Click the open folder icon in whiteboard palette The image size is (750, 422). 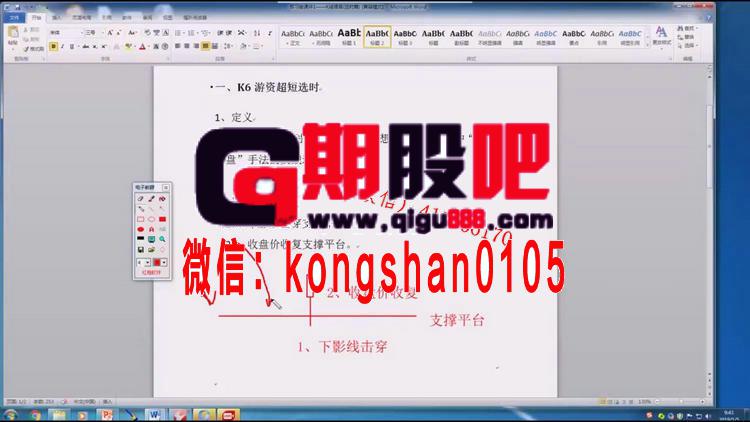[151, 250]
